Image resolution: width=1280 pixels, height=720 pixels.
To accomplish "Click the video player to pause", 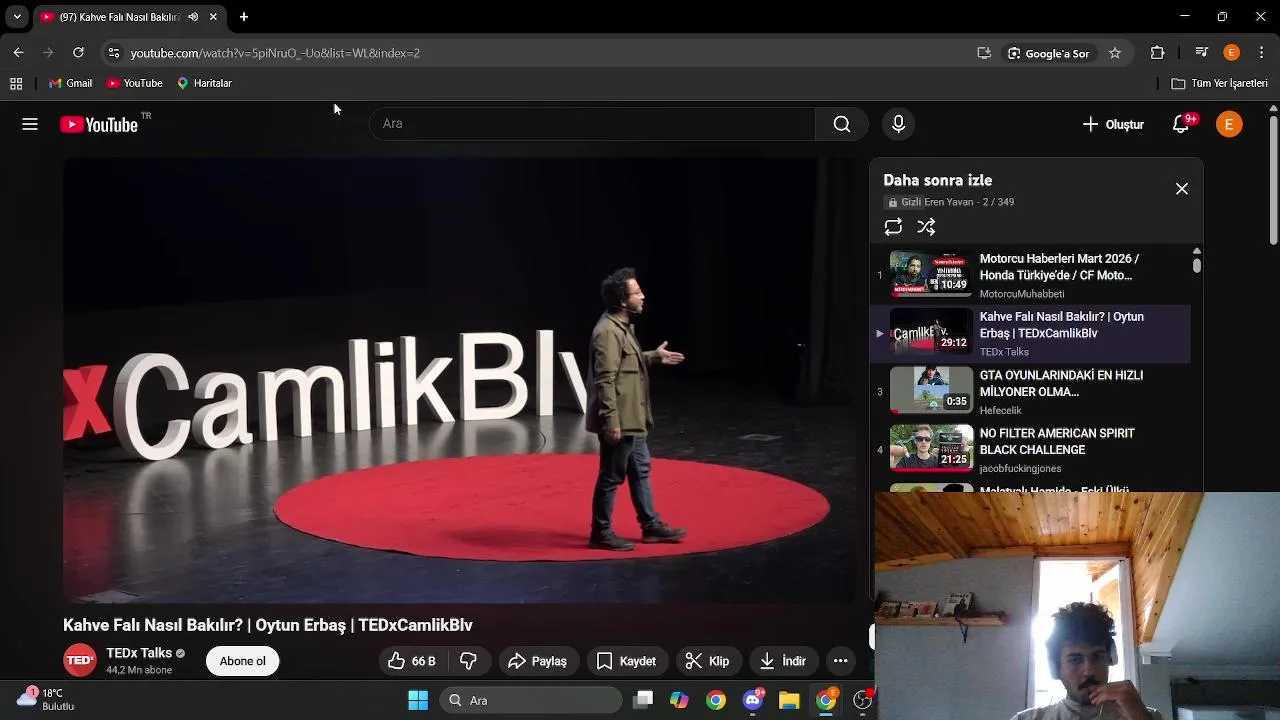I will point(461,380).
